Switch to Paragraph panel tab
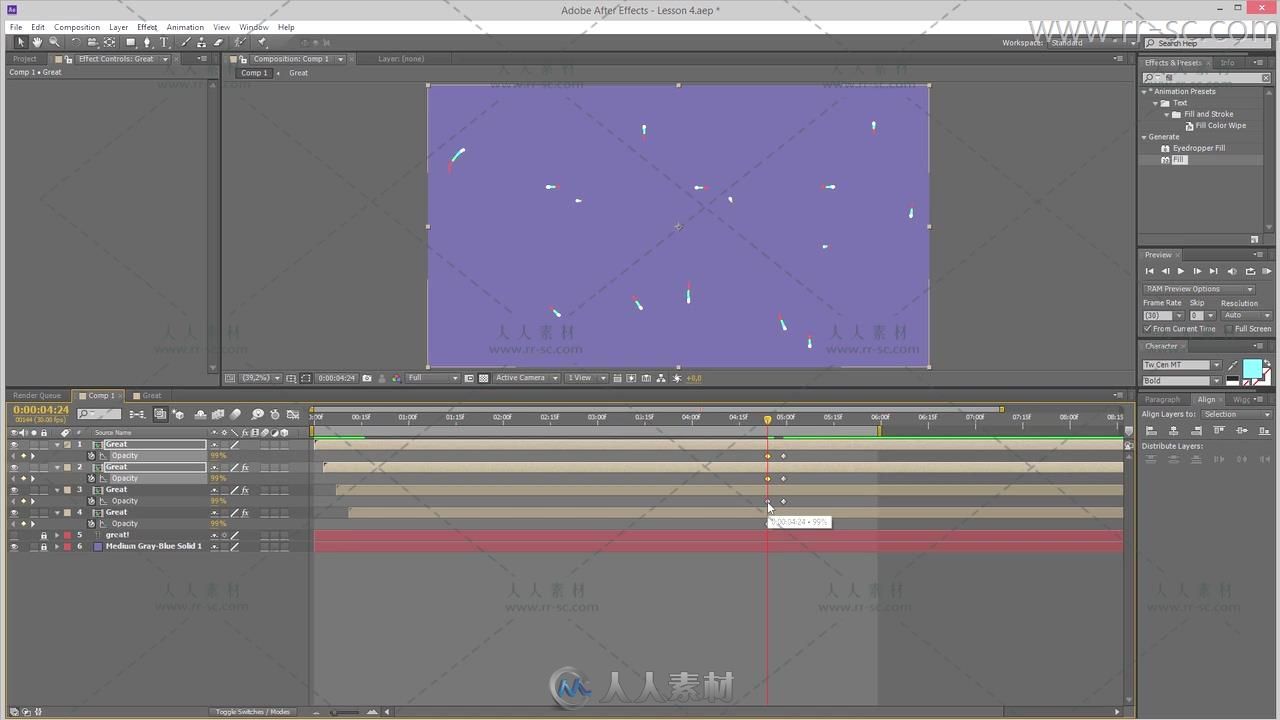 pyautogui.click(x=1162, y=400)
